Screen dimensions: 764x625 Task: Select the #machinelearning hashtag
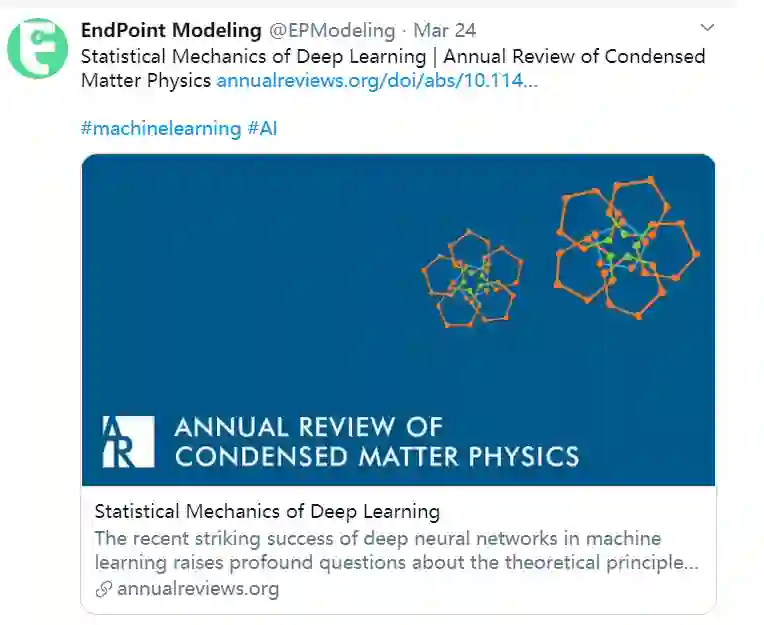coord(160,129)
